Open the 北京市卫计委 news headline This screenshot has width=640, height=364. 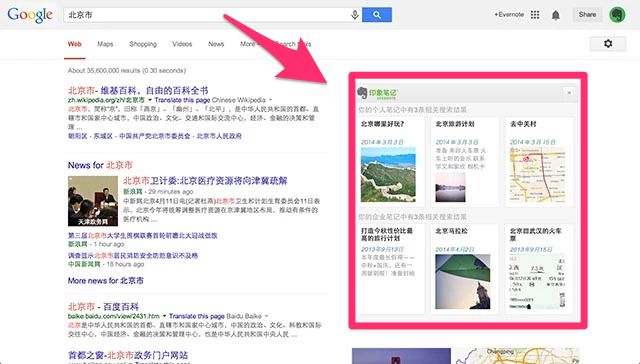[205, 180]
